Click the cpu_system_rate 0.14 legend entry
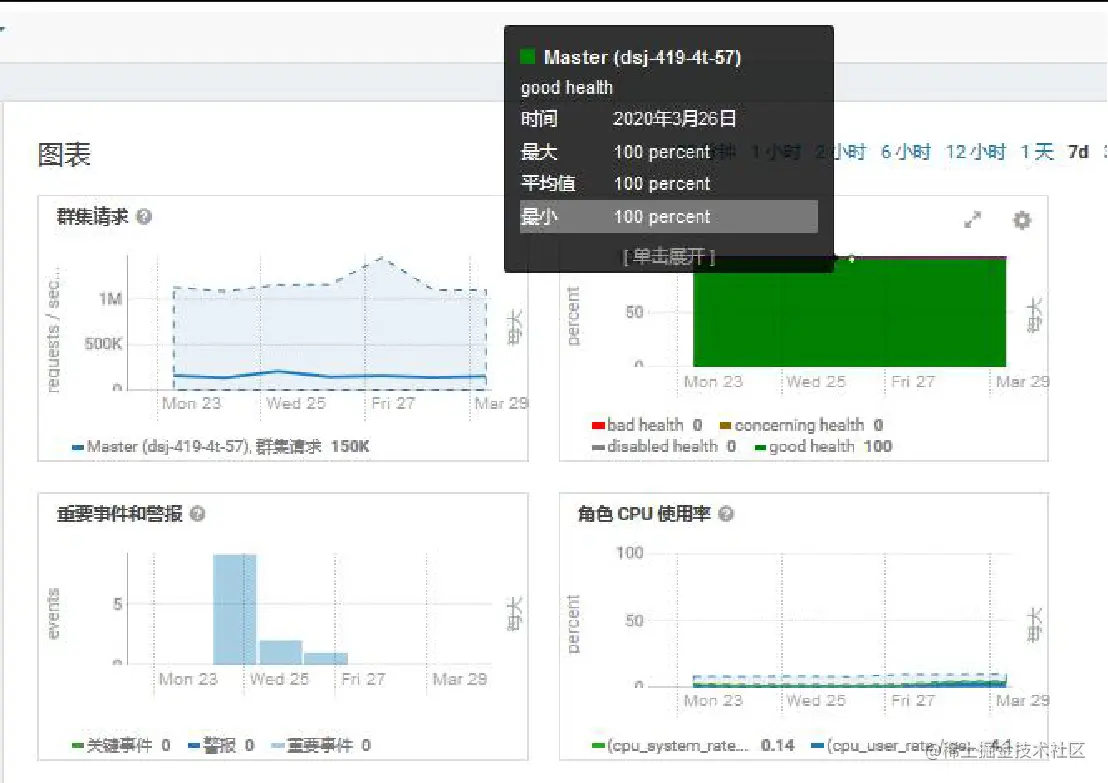Screen dimensions: 1108x783 tap(692, 745)
